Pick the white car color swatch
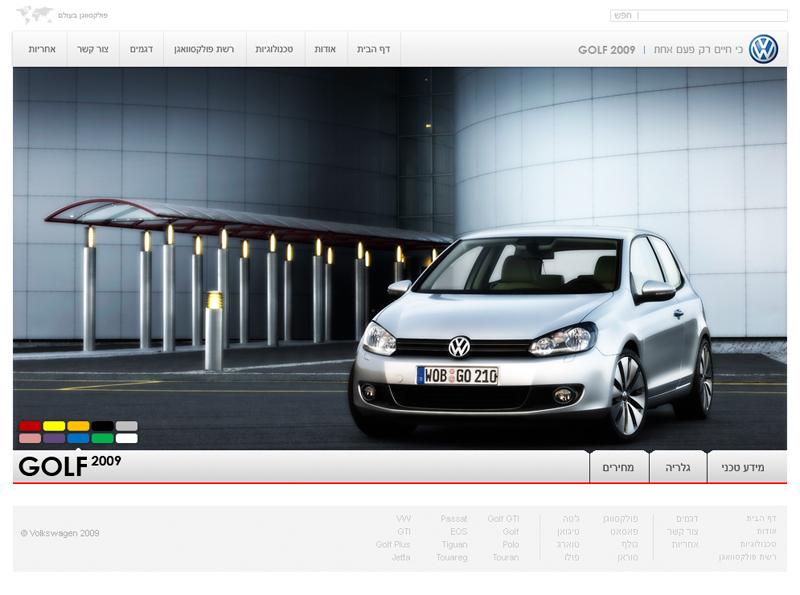 click(x=126, y=438)
